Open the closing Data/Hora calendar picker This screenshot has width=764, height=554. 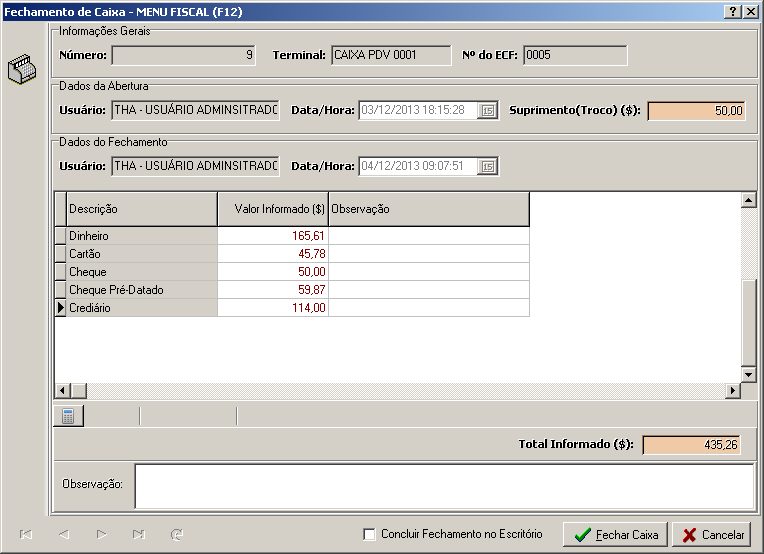pyautogui.click(x=488, y=166)
